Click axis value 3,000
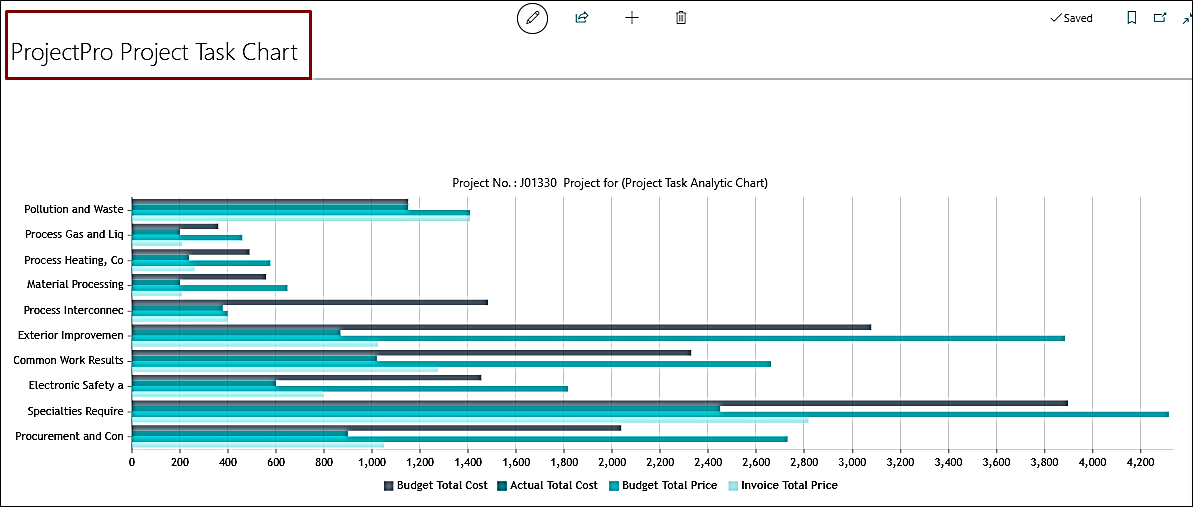The image size is (1193, 507). pos(852,461)
